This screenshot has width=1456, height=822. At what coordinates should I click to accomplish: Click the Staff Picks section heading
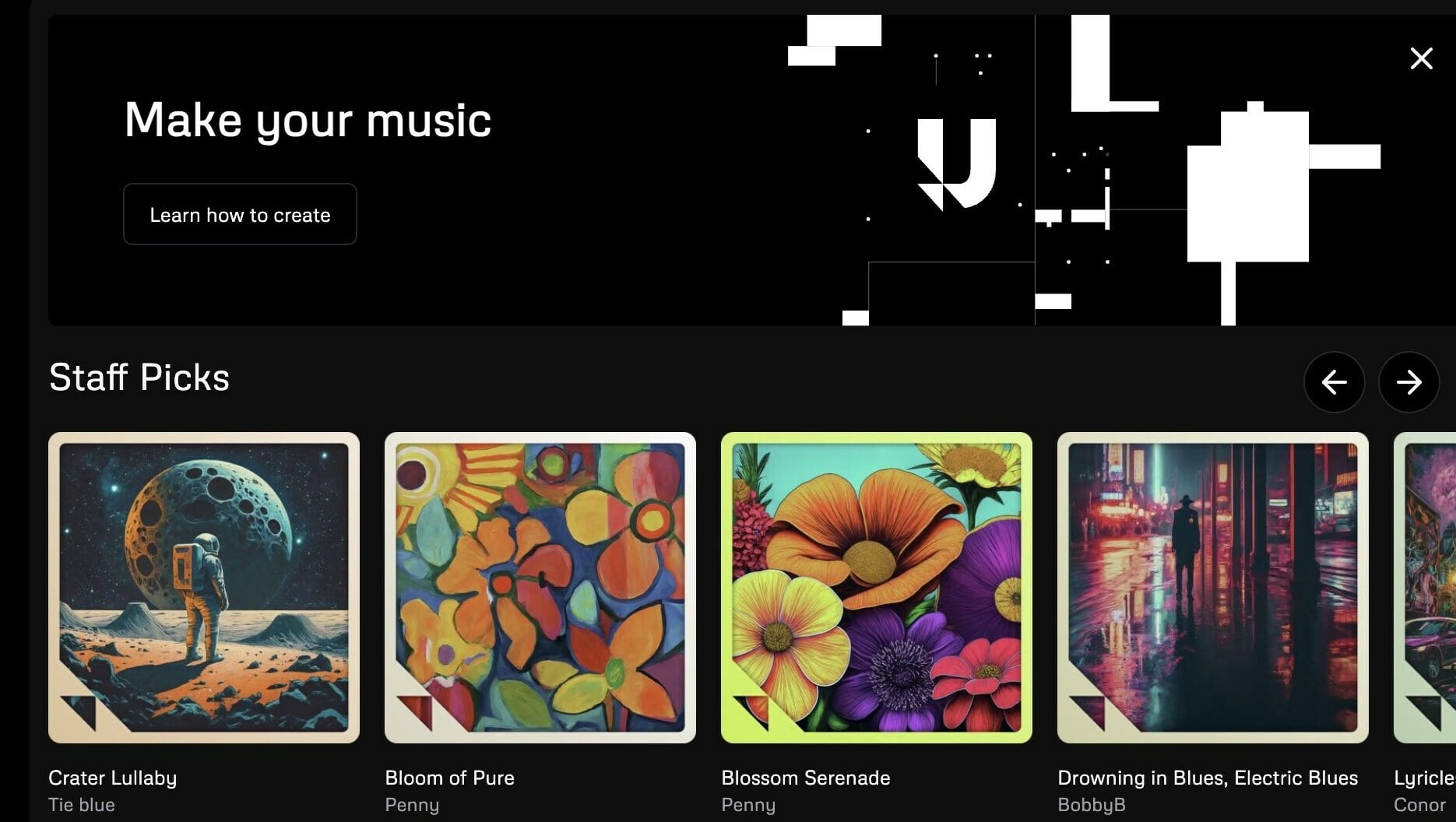[x=139, y=378]
